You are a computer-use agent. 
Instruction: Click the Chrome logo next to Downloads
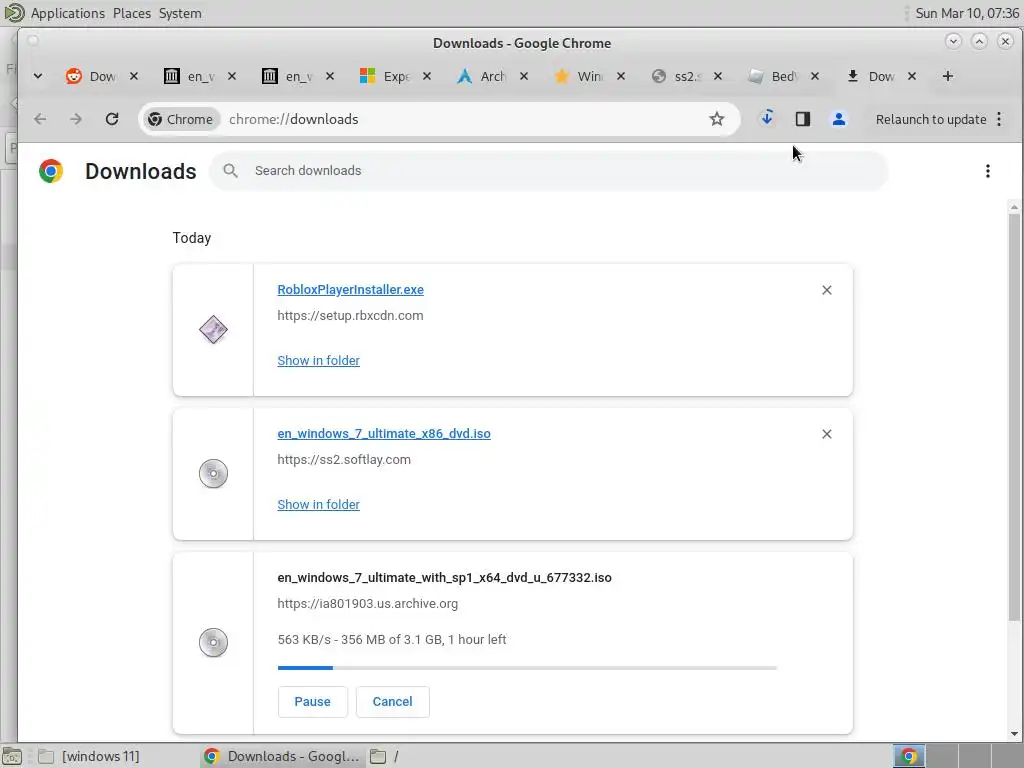point(51,171)
